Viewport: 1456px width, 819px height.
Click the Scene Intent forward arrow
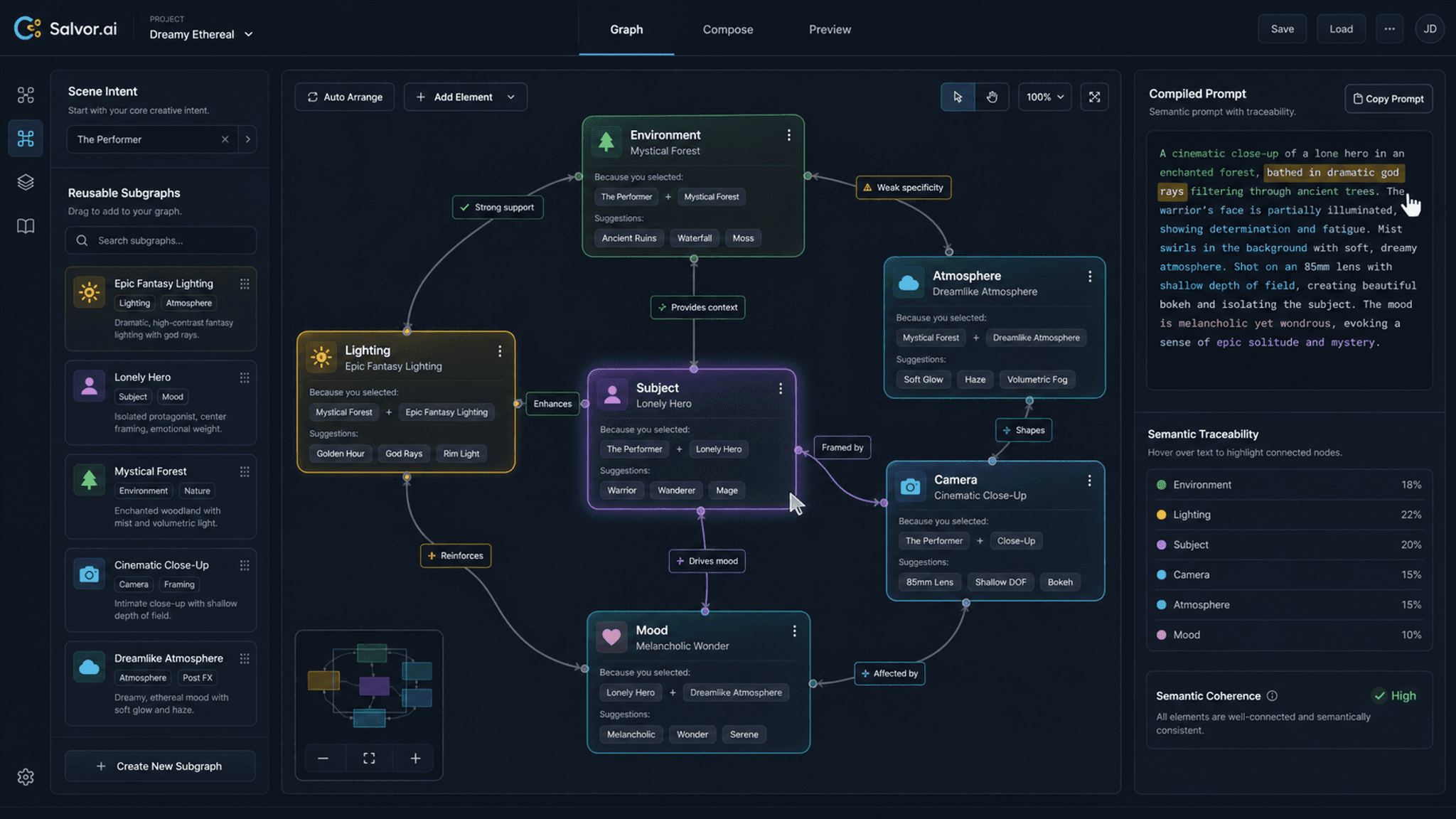coord(247,139)
